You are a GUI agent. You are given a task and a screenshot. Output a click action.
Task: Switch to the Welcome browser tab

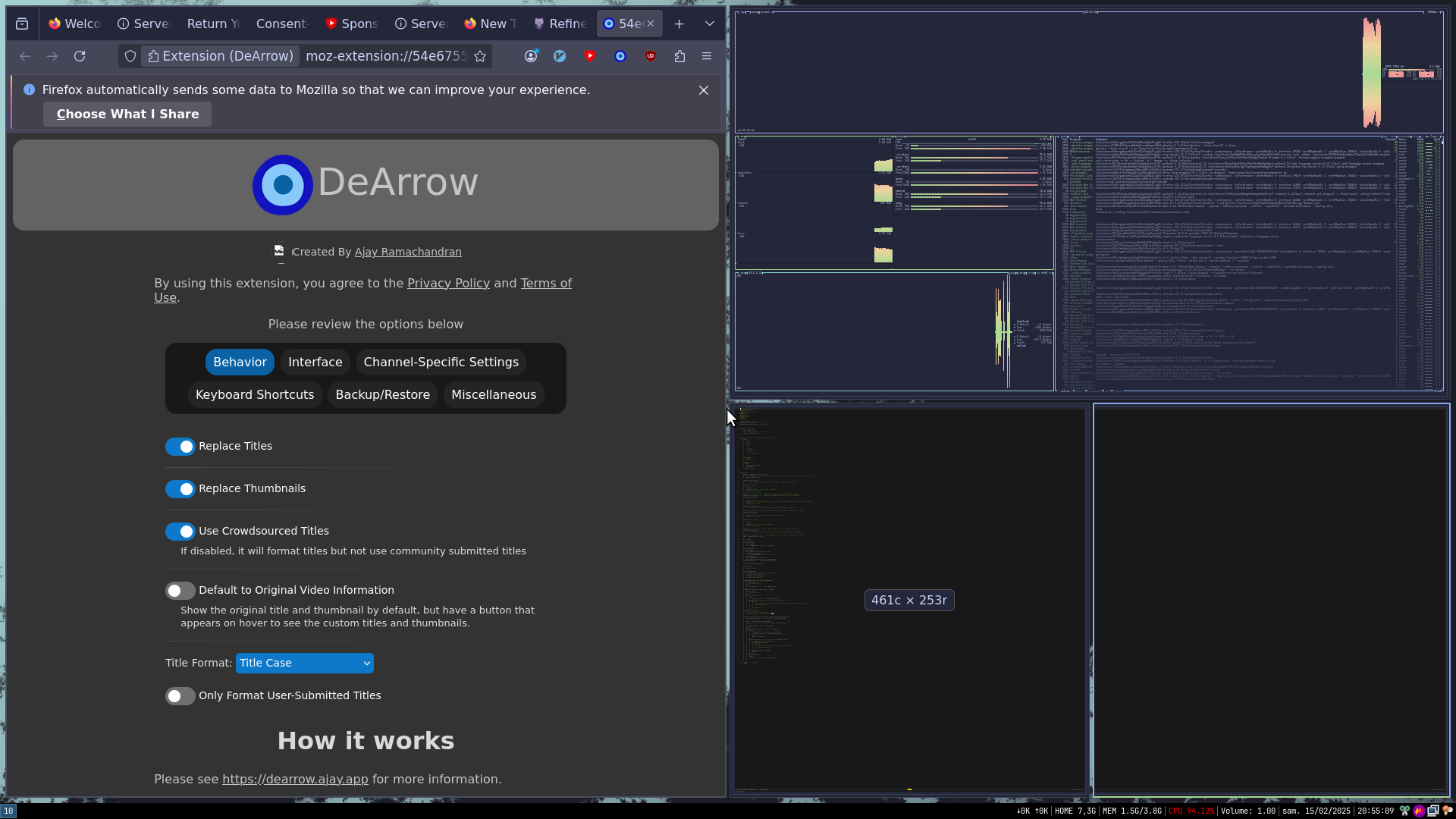(x=74, y=24)
